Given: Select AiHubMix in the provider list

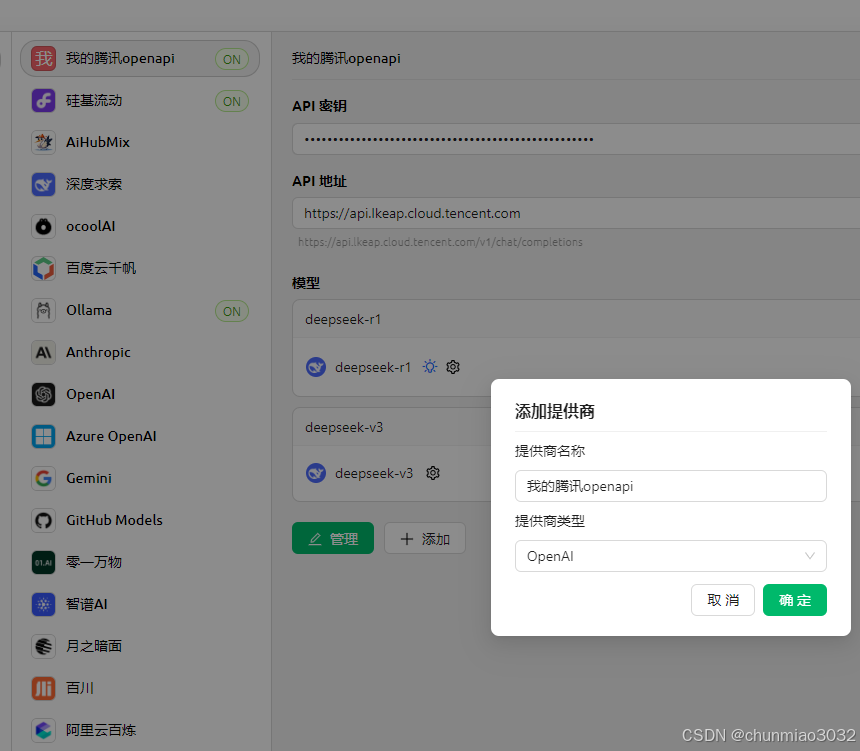Looking at the screenshot, I should click(x=140, y=142).
